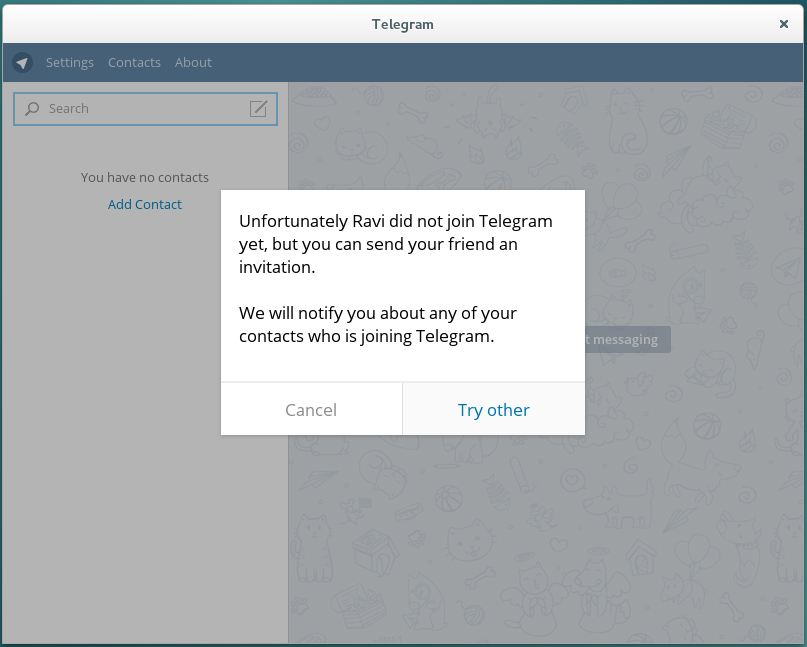Viewport: 807px width, 647px height.
Task: Click the "You have no contacts" text
Action: 145,177
